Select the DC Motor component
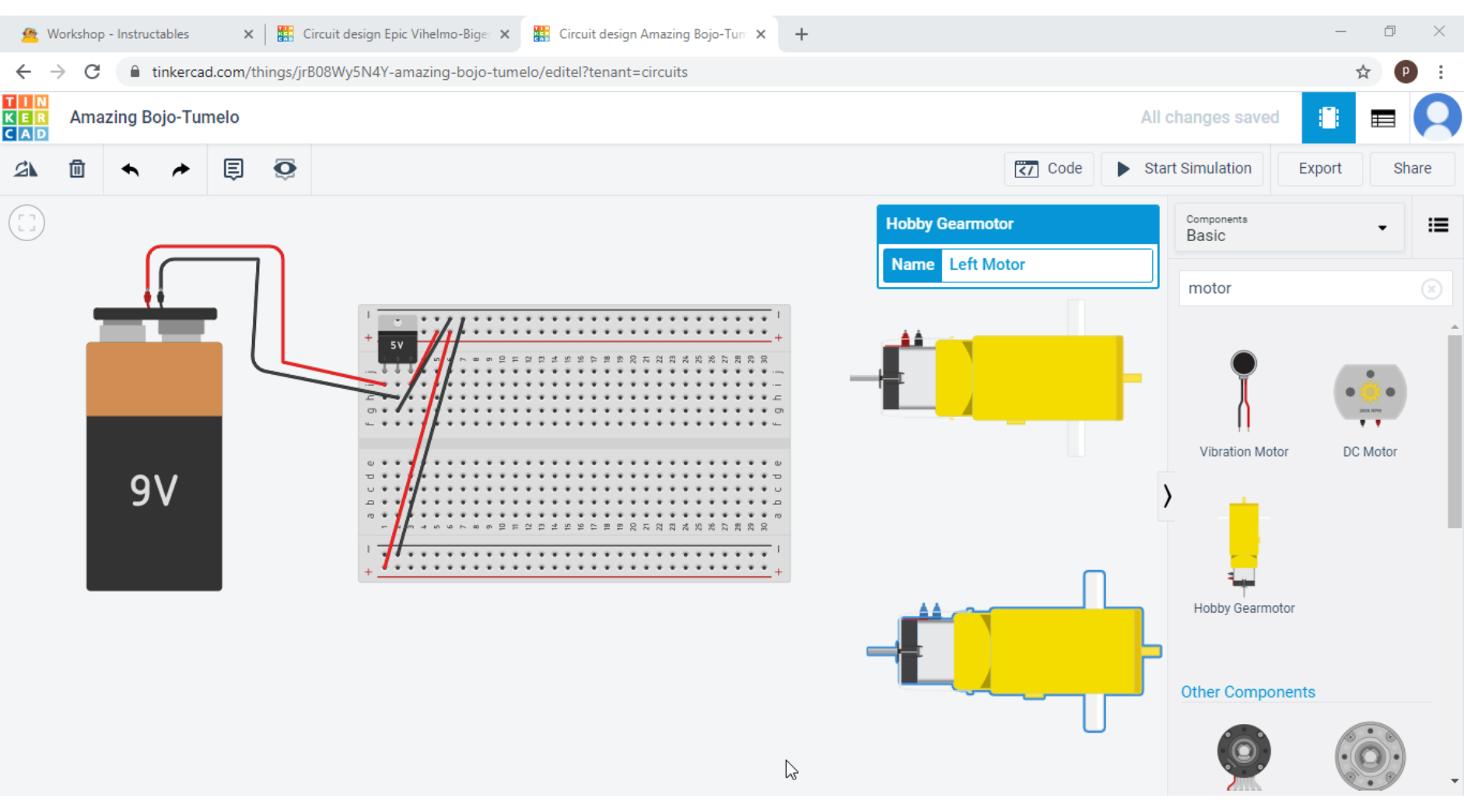This screenshot has height=812, width=1464. point(1370,408)
